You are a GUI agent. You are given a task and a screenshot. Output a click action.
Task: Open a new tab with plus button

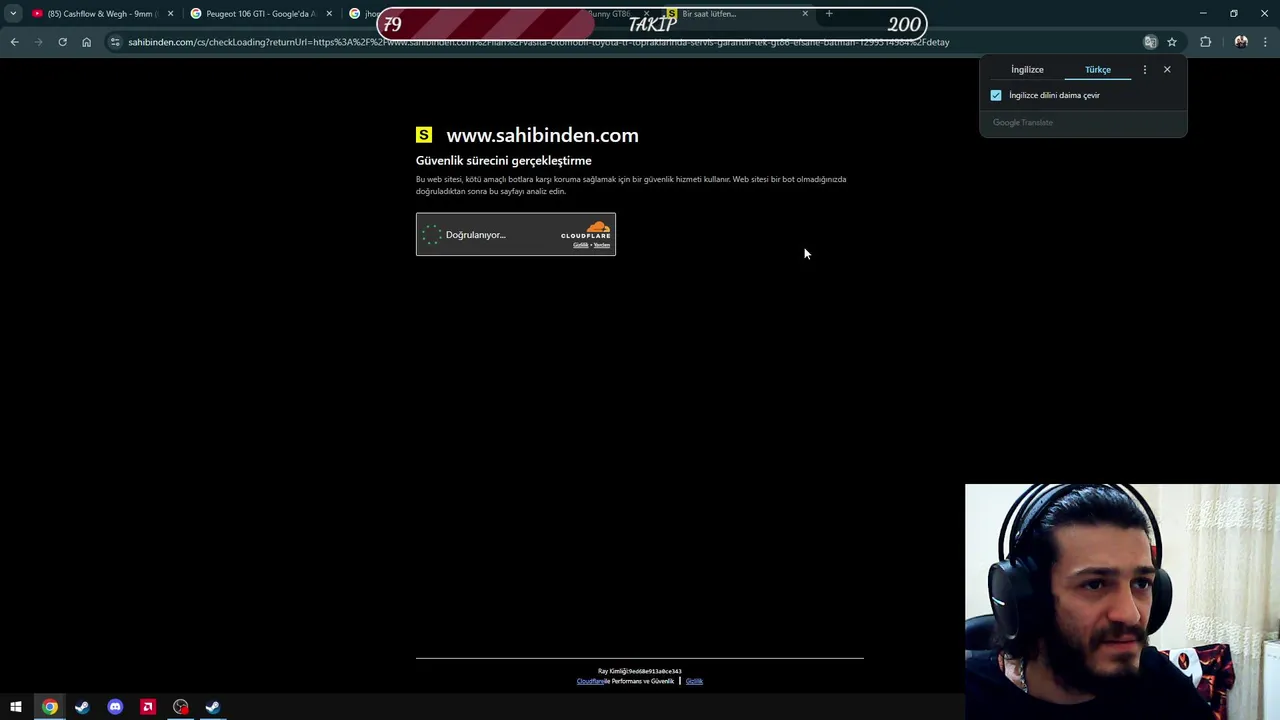829,14
